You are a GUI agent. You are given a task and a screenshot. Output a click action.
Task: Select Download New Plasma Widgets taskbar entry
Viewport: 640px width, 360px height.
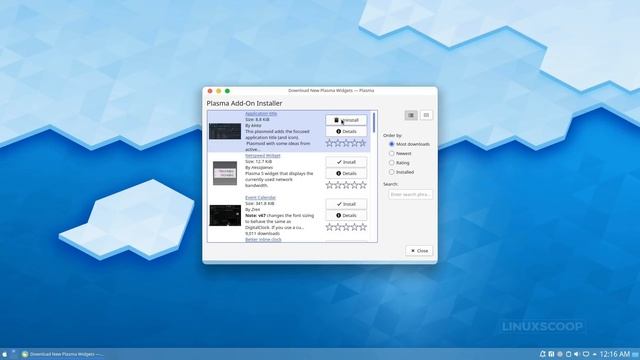pos(62,354)
